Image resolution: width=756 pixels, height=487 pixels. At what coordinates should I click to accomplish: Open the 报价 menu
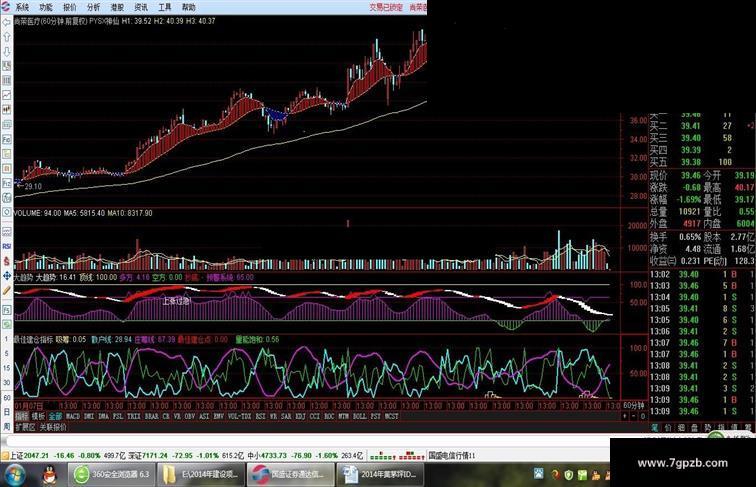click(70, 7)
